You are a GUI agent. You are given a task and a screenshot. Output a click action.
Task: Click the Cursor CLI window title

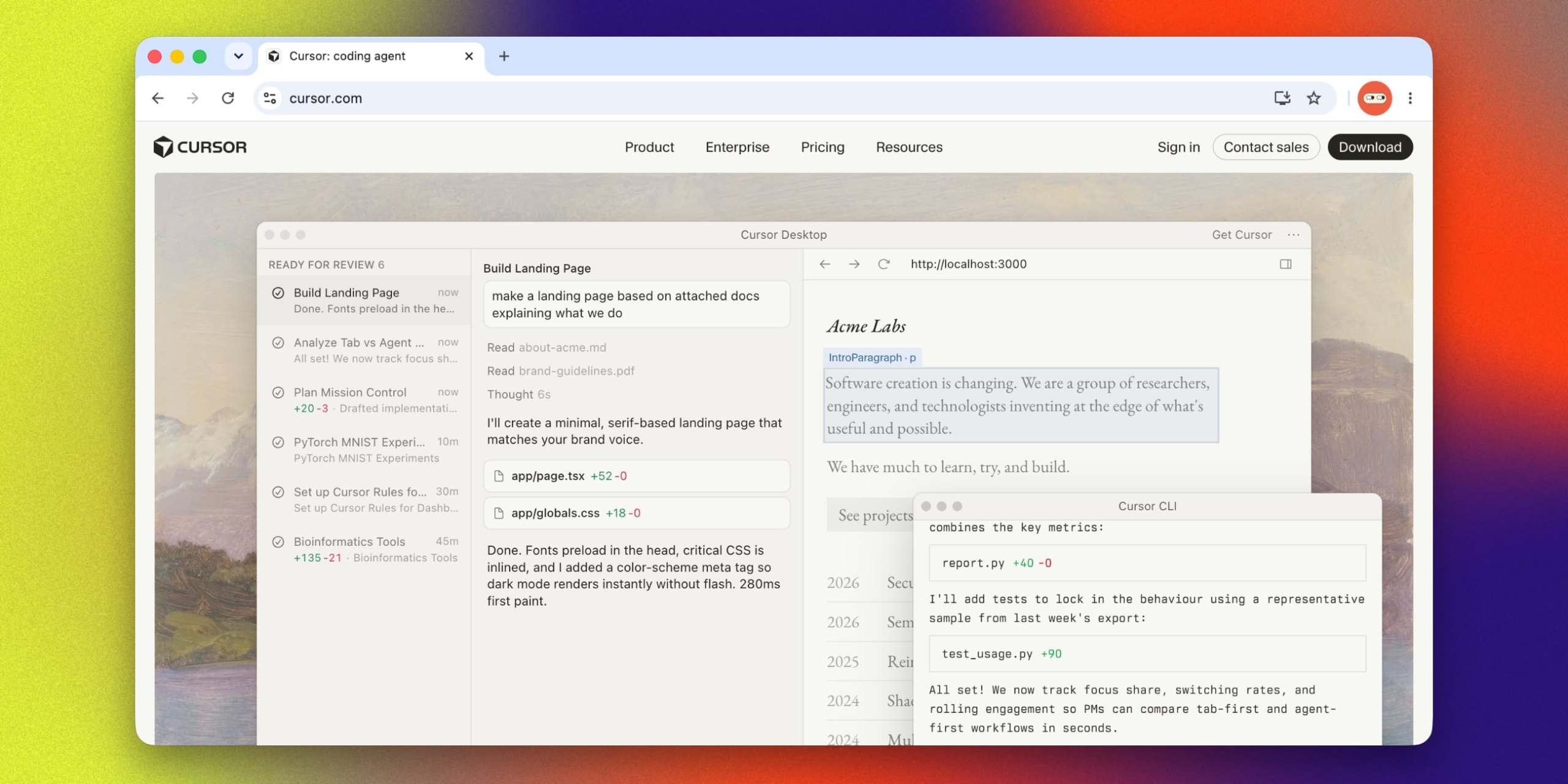[x=1147, y=506]
